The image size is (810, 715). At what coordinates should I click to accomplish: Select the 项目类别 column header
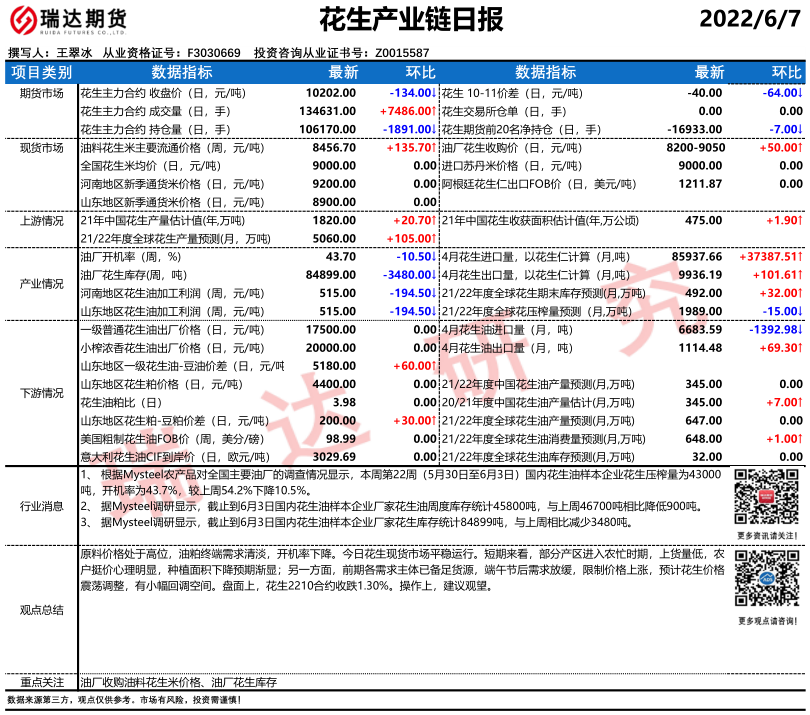(41, 73)
